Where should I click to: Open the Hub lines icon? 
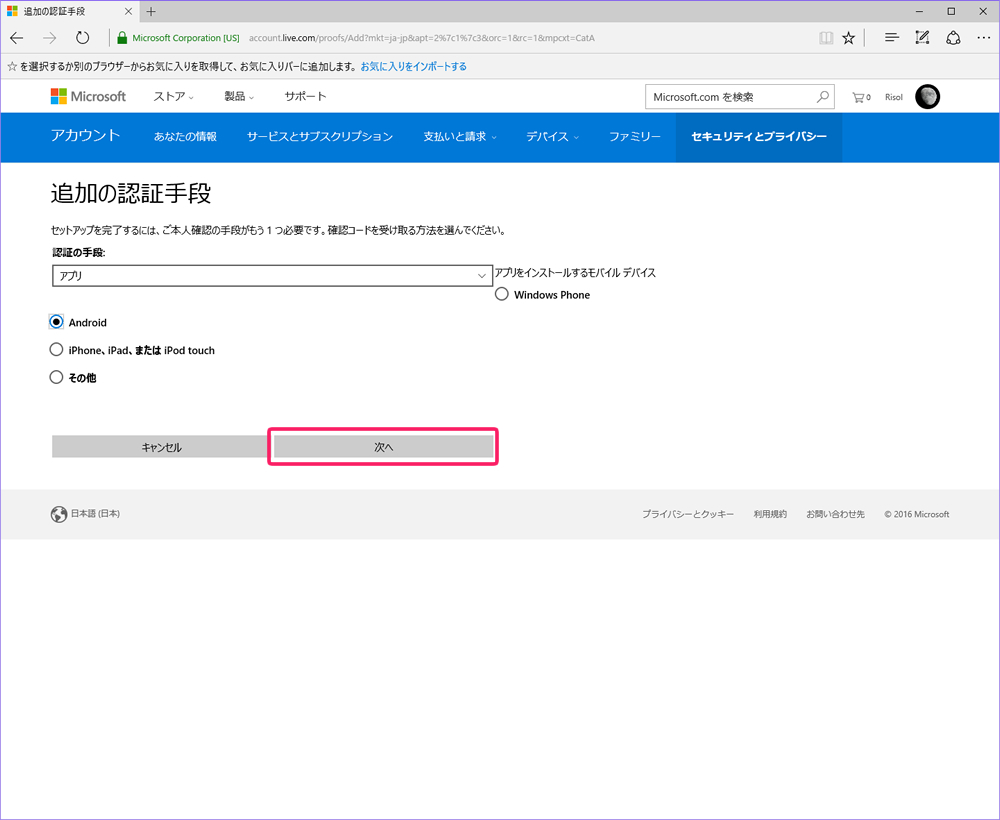pyautogui.click(x=892, y=38)
